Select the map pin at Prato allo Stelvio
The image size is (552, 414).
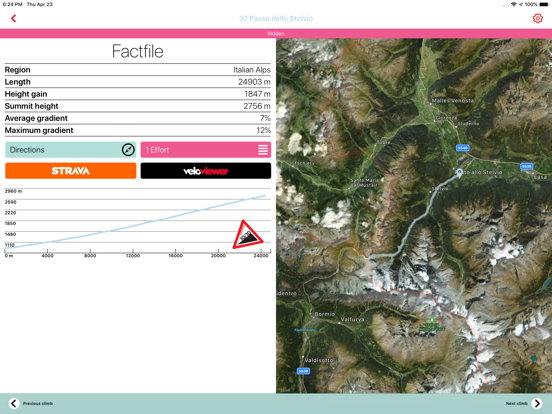459,173
